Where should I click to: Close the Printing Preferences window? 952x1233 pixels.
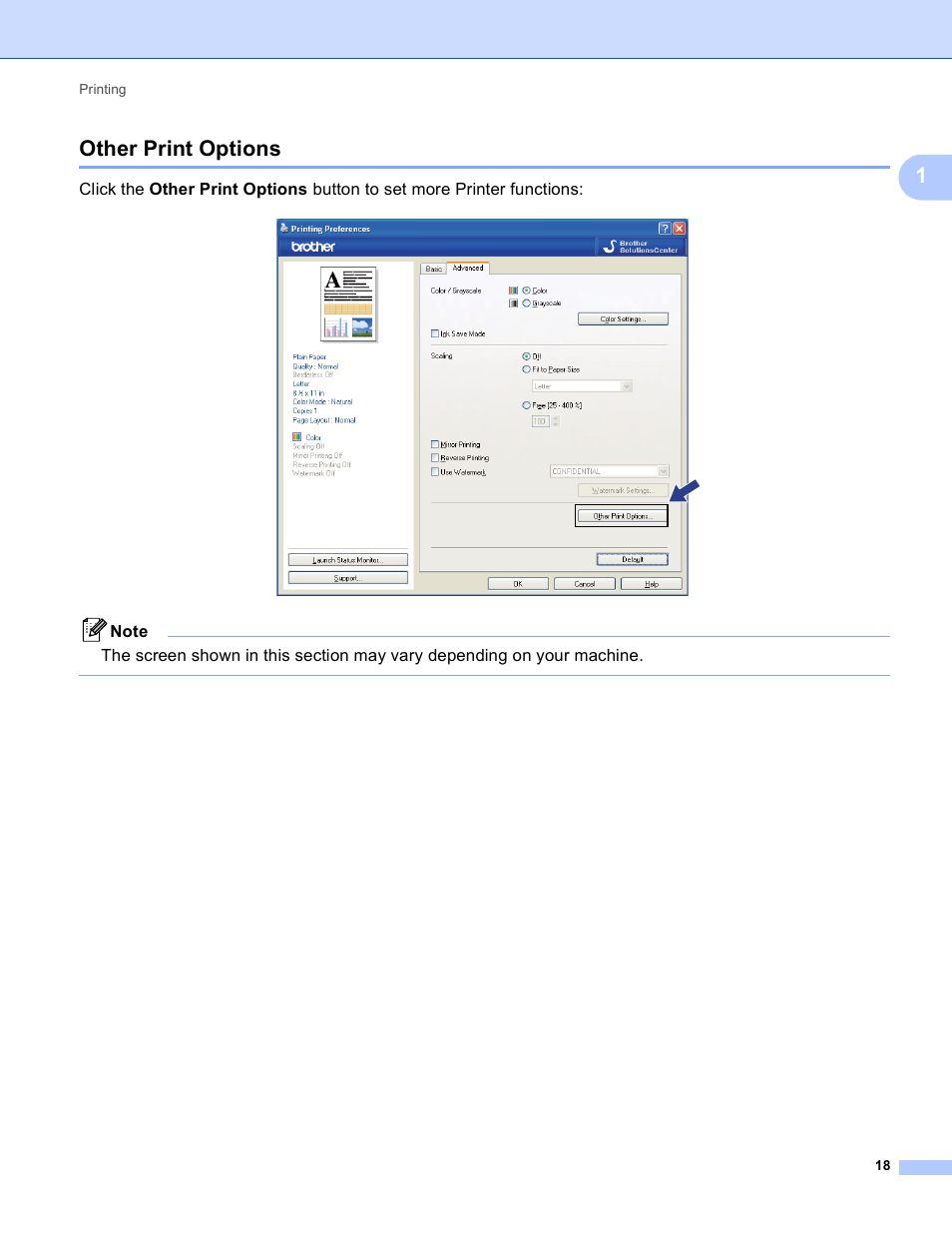point(679,229)
